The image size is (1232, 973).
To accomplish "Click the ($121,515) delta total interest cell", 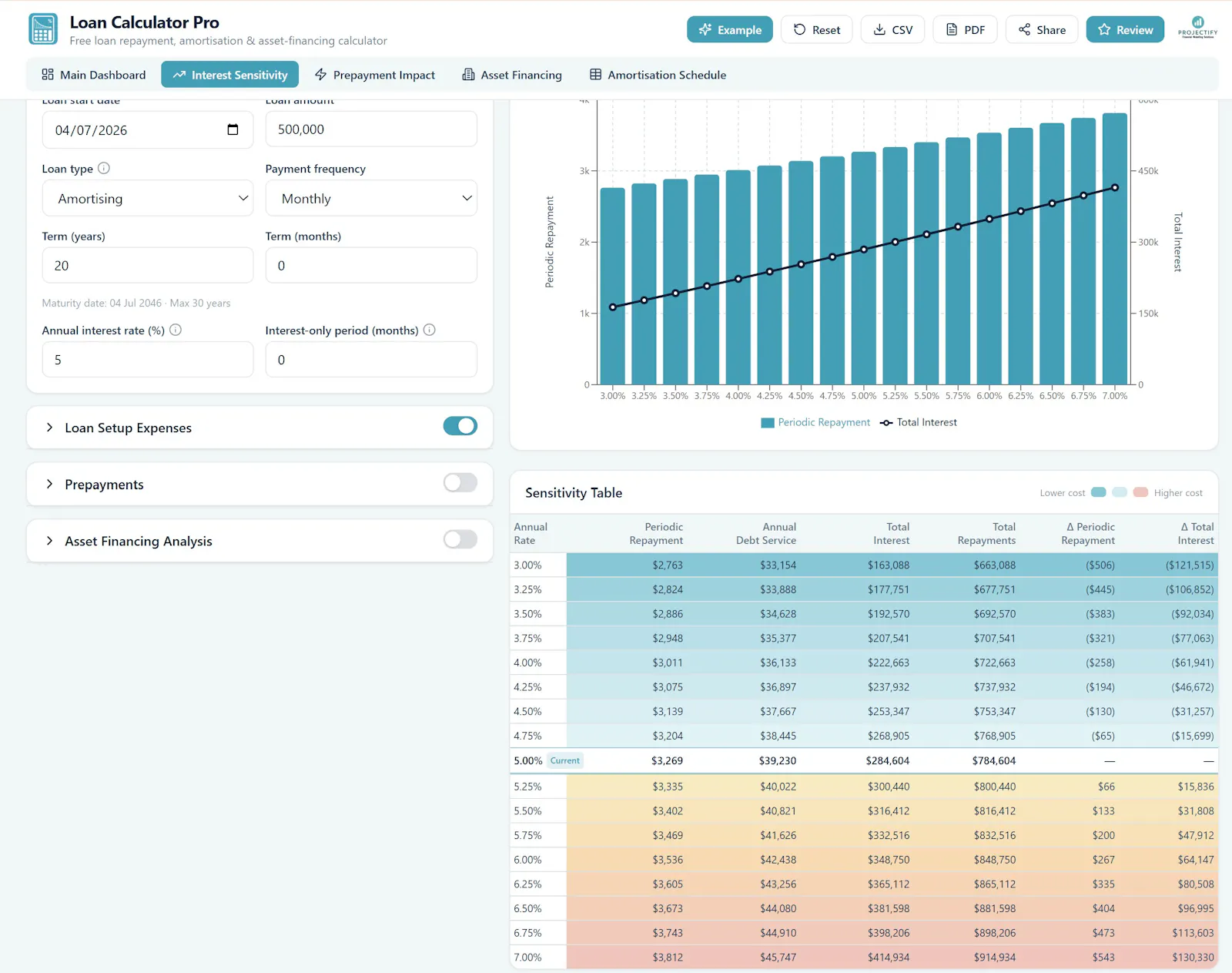I will [1190, 565].
